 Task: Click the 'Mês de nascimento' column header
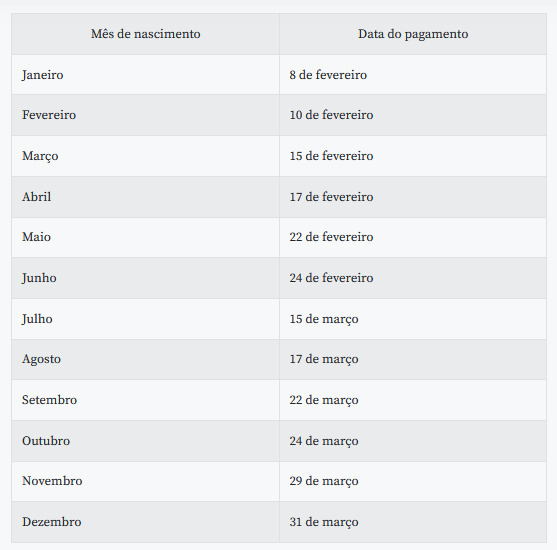pos(145,34)
